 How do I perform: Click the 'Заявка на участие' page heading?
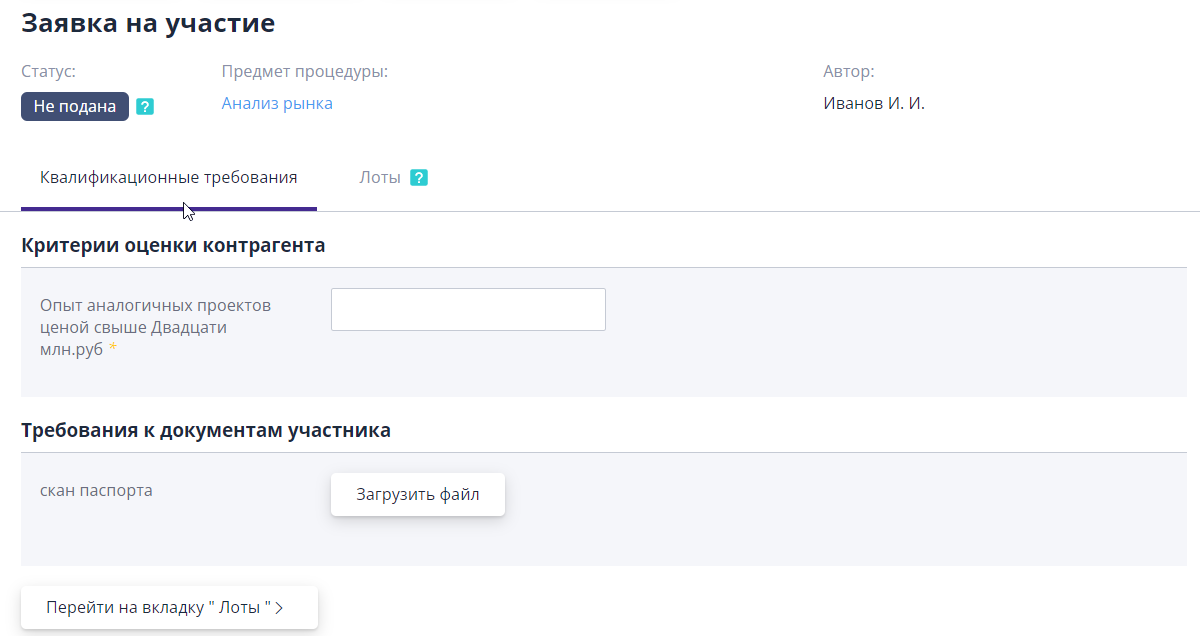tap(148, 23)
